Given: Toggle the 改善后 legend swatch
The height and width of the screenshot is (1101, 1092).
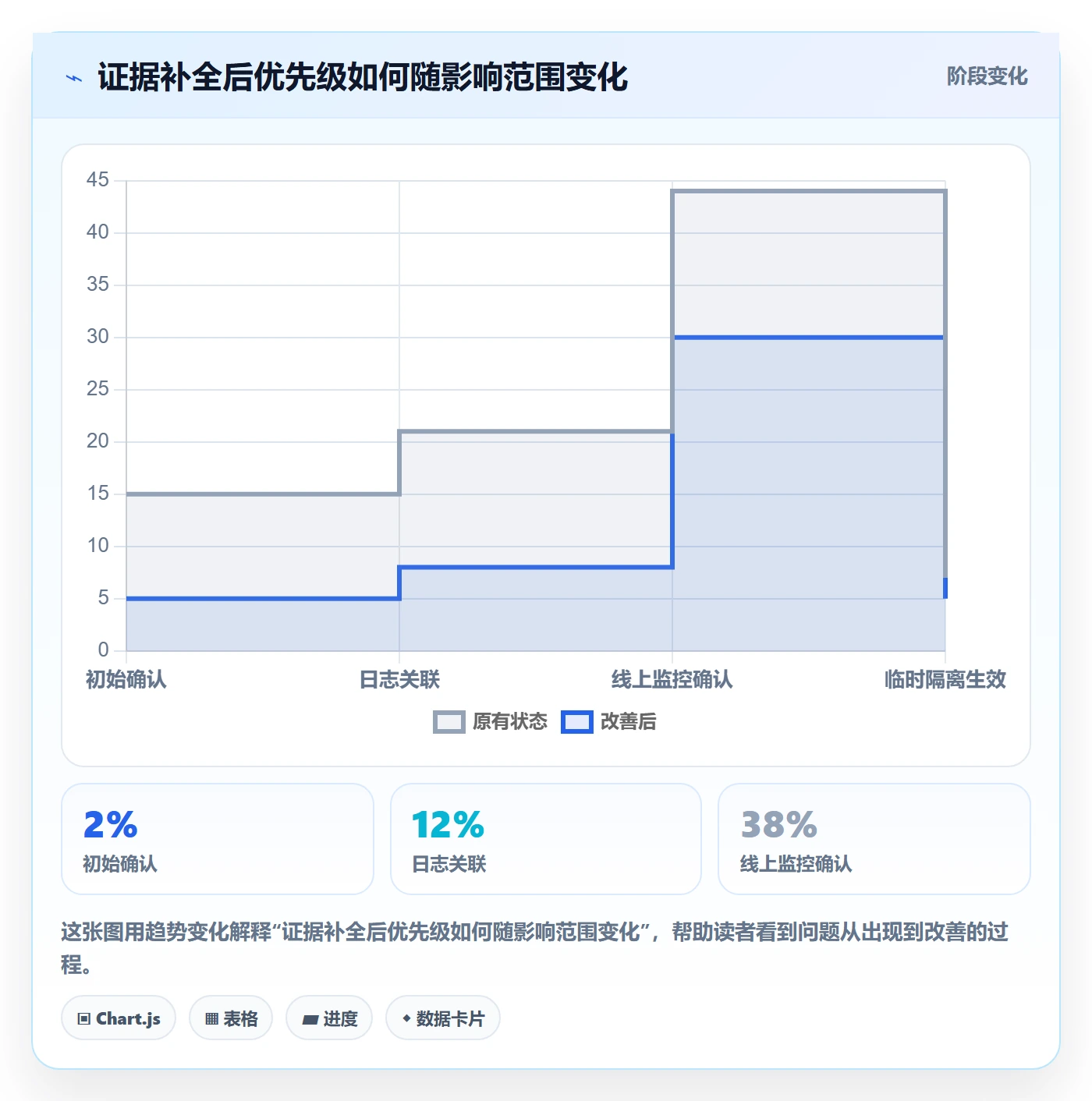Looking at the screenshot, I should click(577, 722).
